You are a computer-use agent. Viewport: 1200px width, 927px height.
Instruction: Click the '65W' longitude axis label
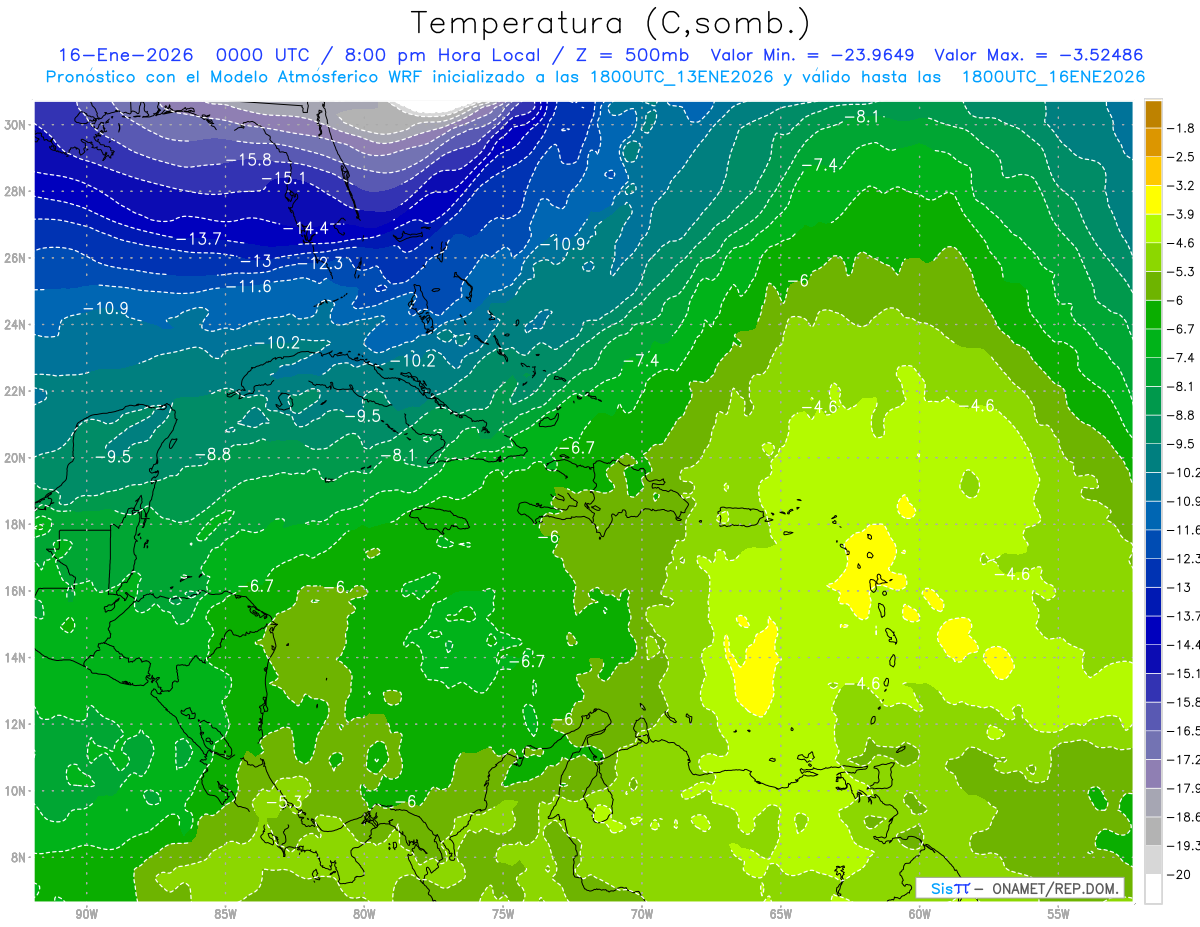click(x=781, y=914)
